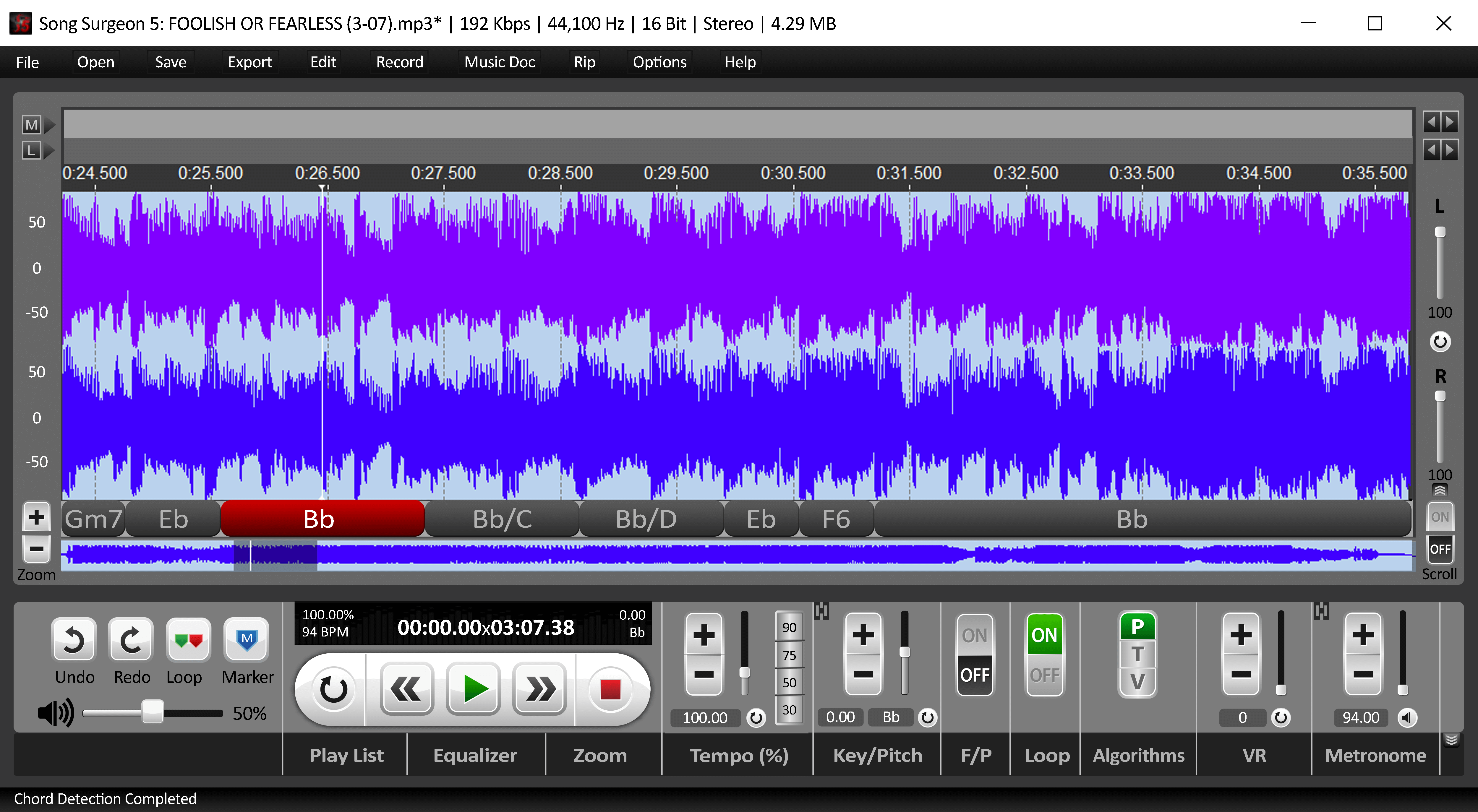The height and width of the screenshot is (812, 1478).
Task: Open the Export menu
Action: tap(249, 62)
